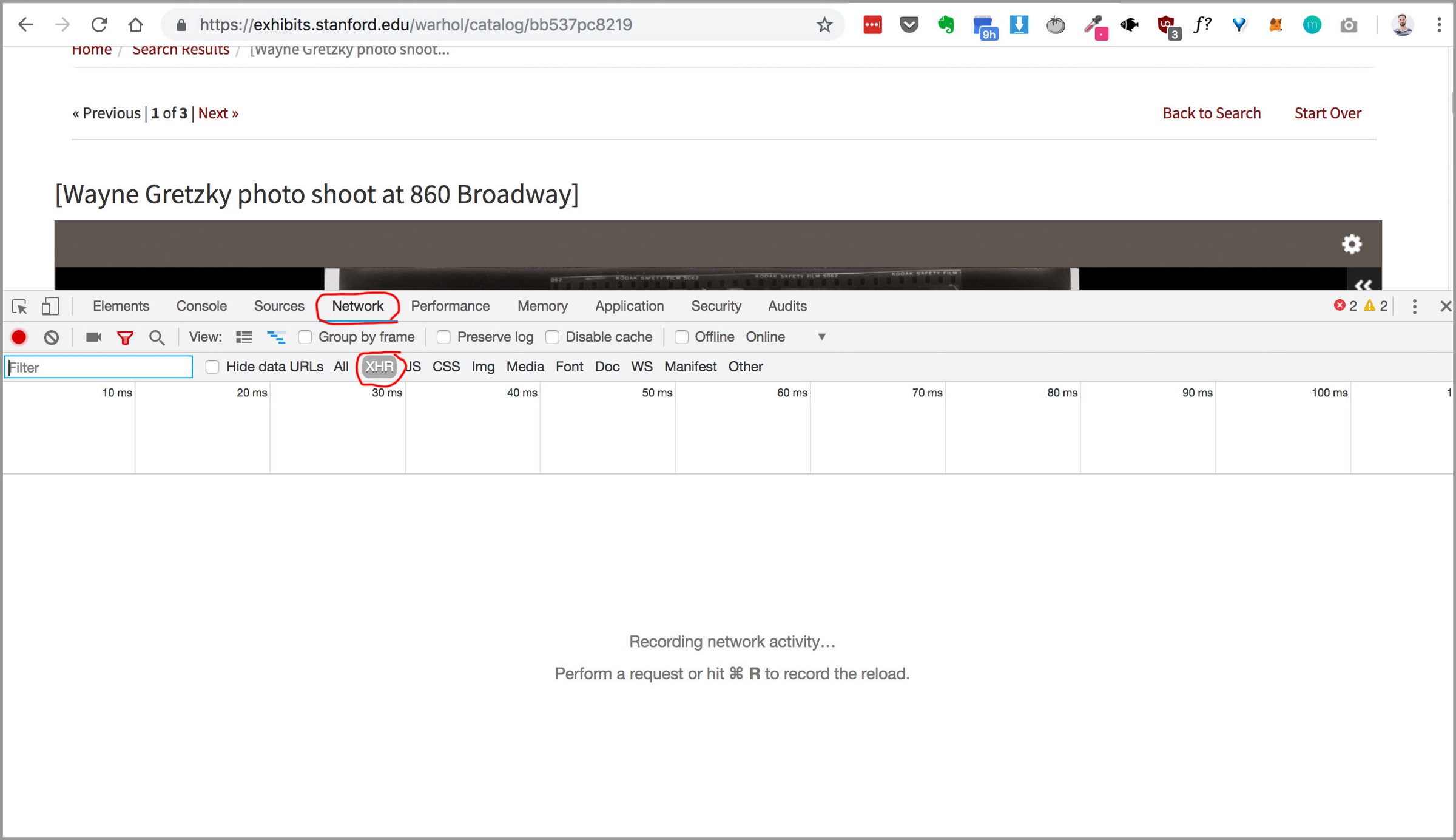This screenshot has width=1456, height=840.
Task: Toggle the device toolbar icon
Action: [50, 307]
